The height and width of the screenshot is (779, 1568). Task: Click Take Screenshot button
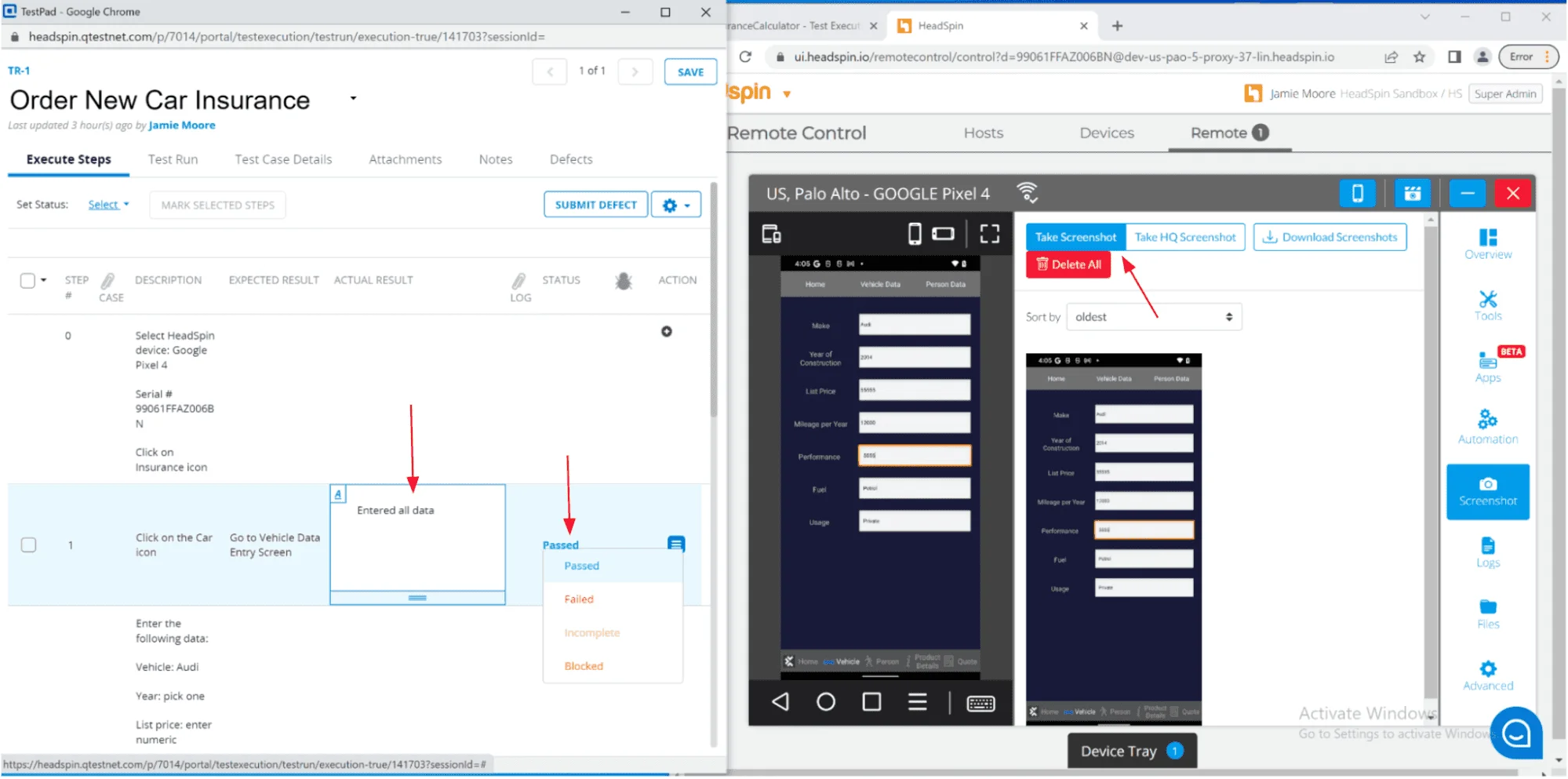click(1075, 237)
